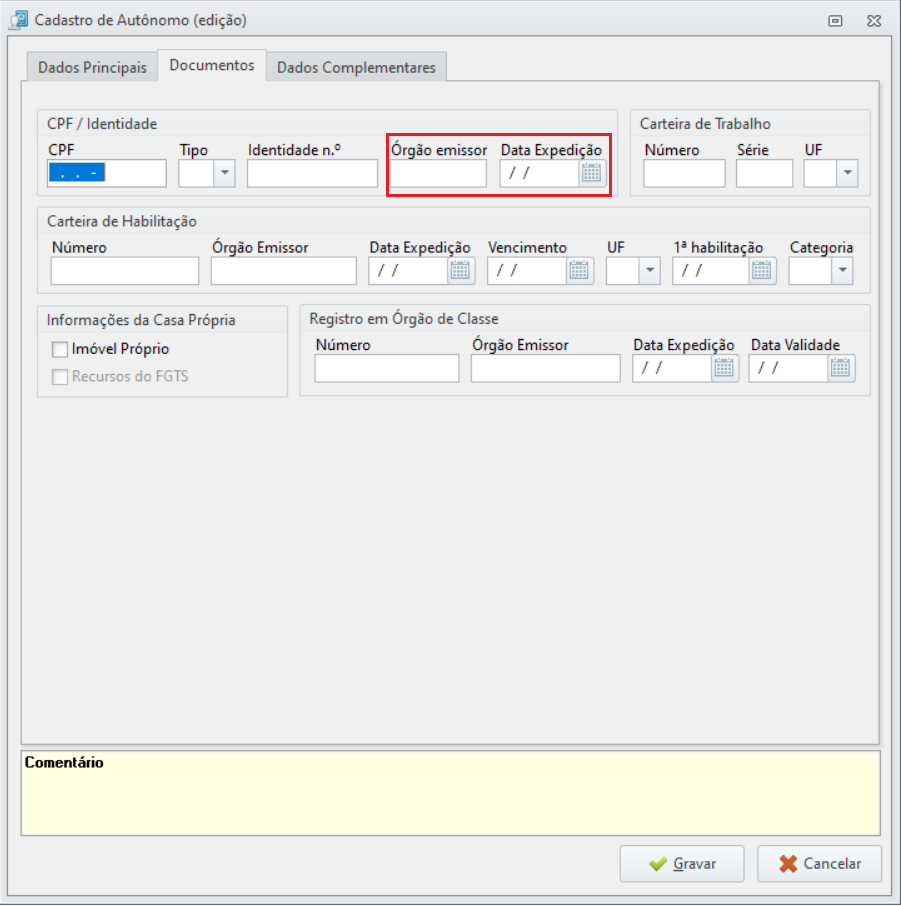The height and width of the screenshot is (906, 901).
Task: Select the Documentos tab
Action: tap(212, 65)
